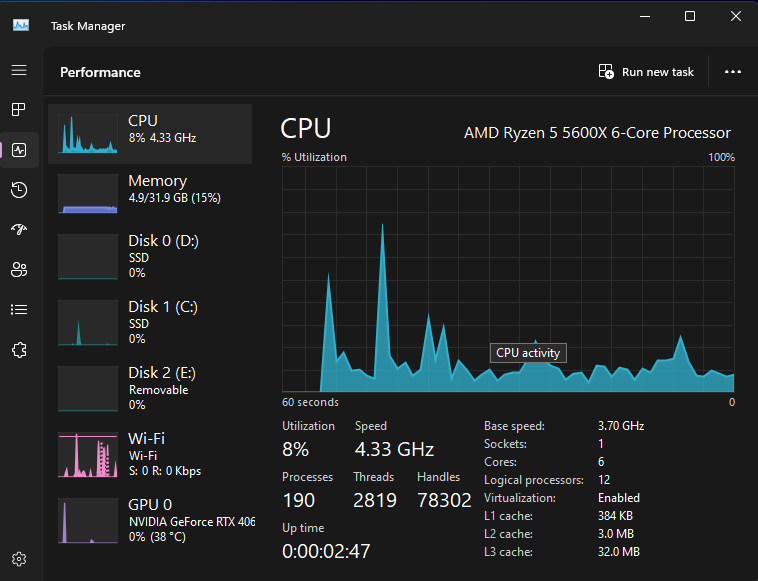758x581 pixels.
Task: Select the GPU 0 NVIDIA GeForce entry
Action: click(150, 520)
